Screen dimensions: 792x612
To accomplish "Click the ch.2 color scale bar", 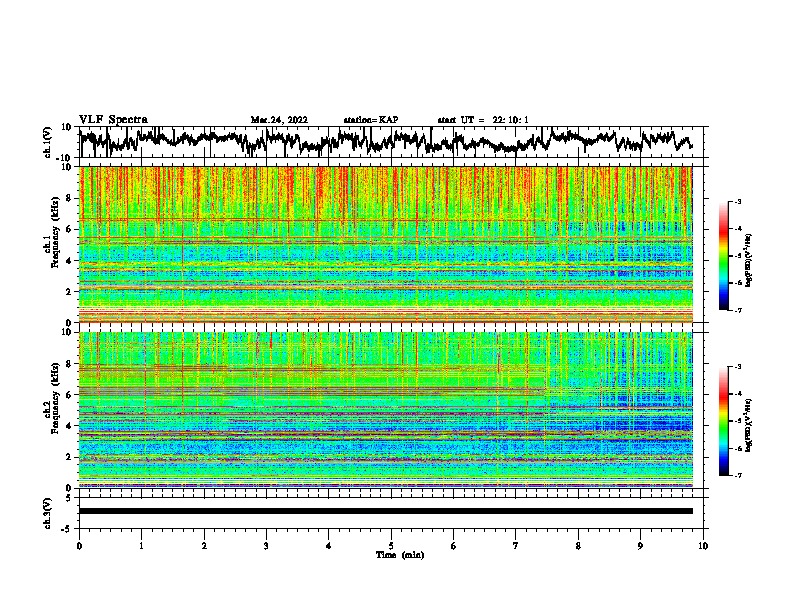I will point(724,421).
